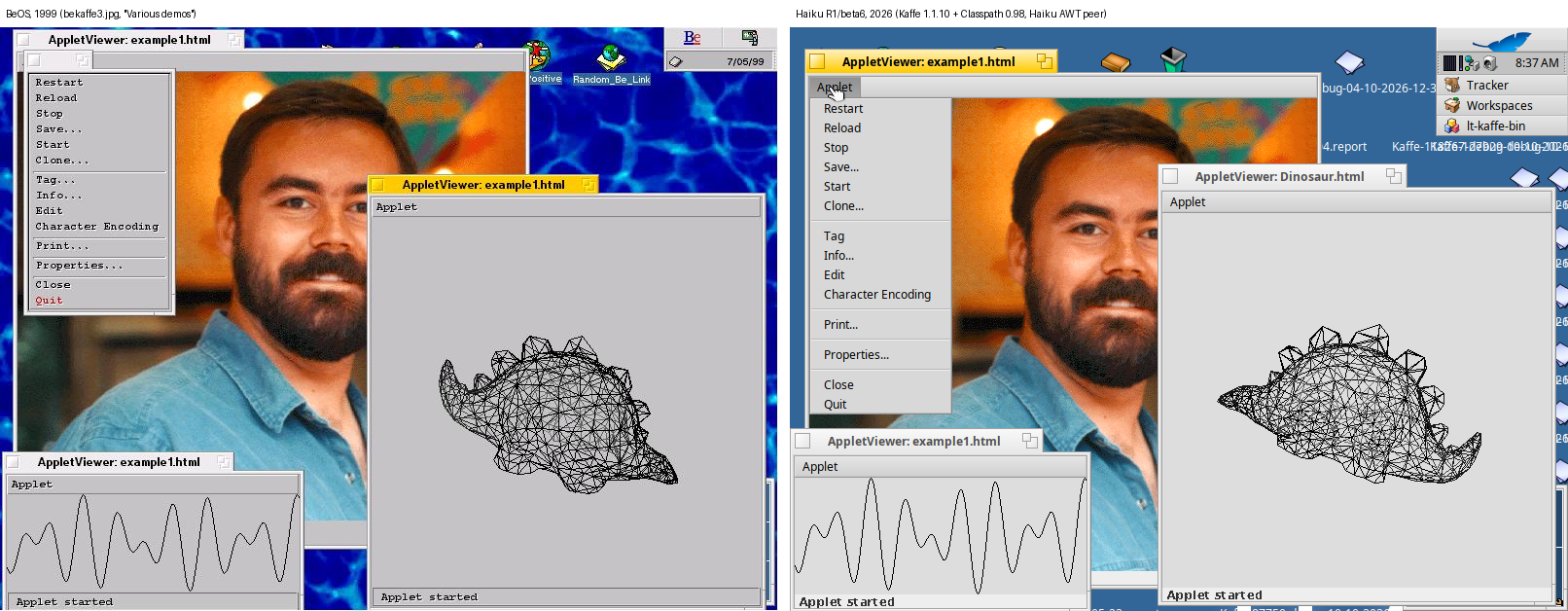The width and height of the screenshot is (1568, 611).
Task: Open the Applet menu in the BeOS dinosaur window
Action: tap(396, 206)
